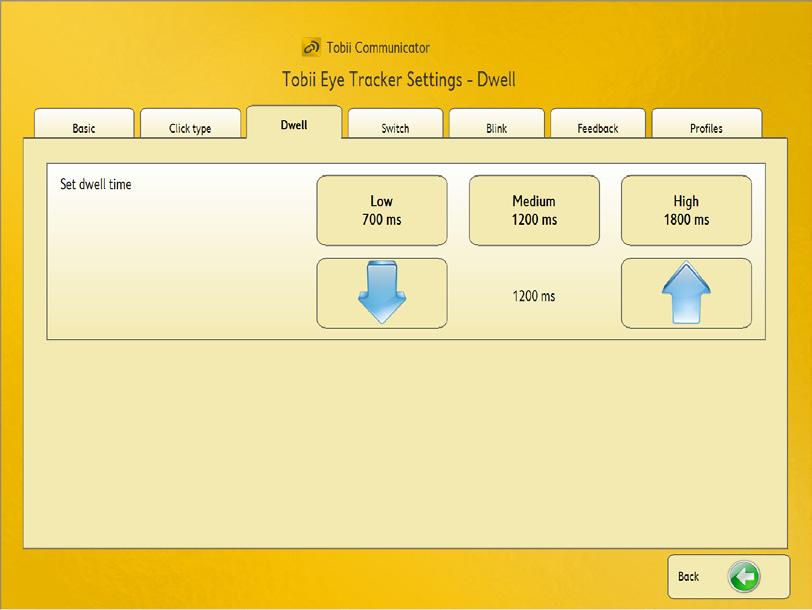Screen dimensions: 812x610
Task: Open the Click type tab
Action: (190, 123)
